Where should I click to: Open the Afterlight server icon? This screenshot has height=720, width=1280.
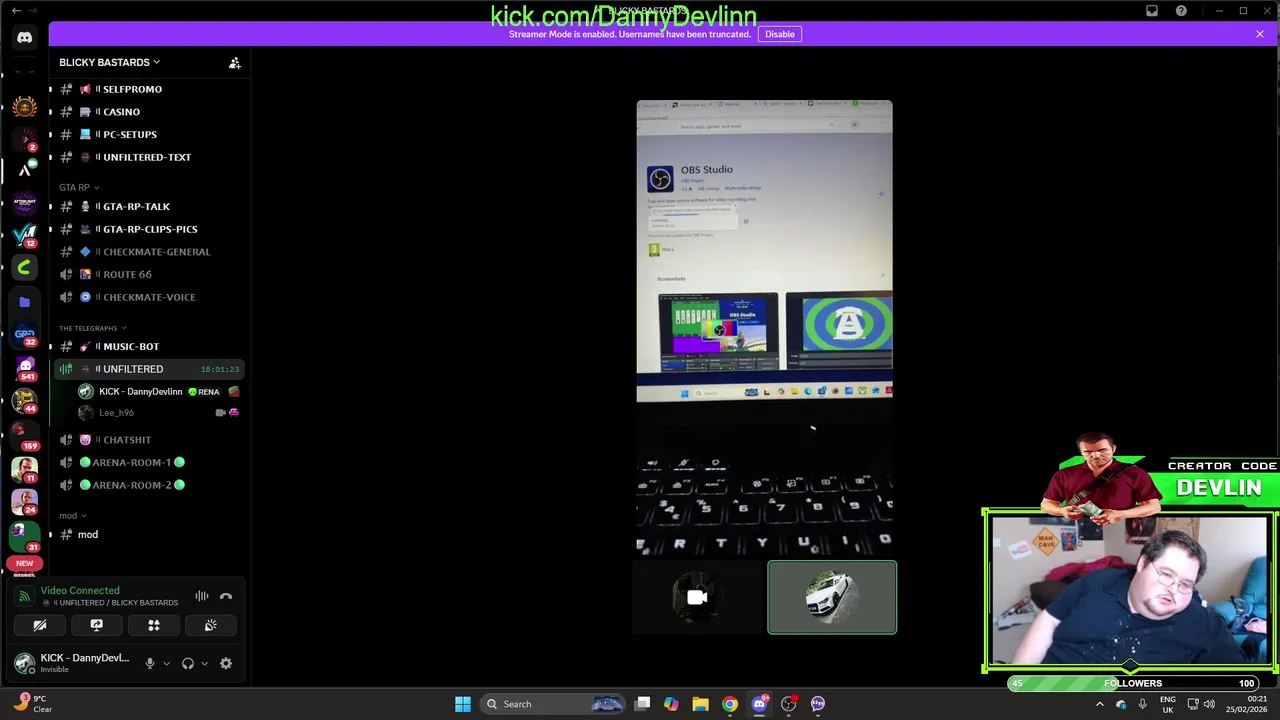24,203
